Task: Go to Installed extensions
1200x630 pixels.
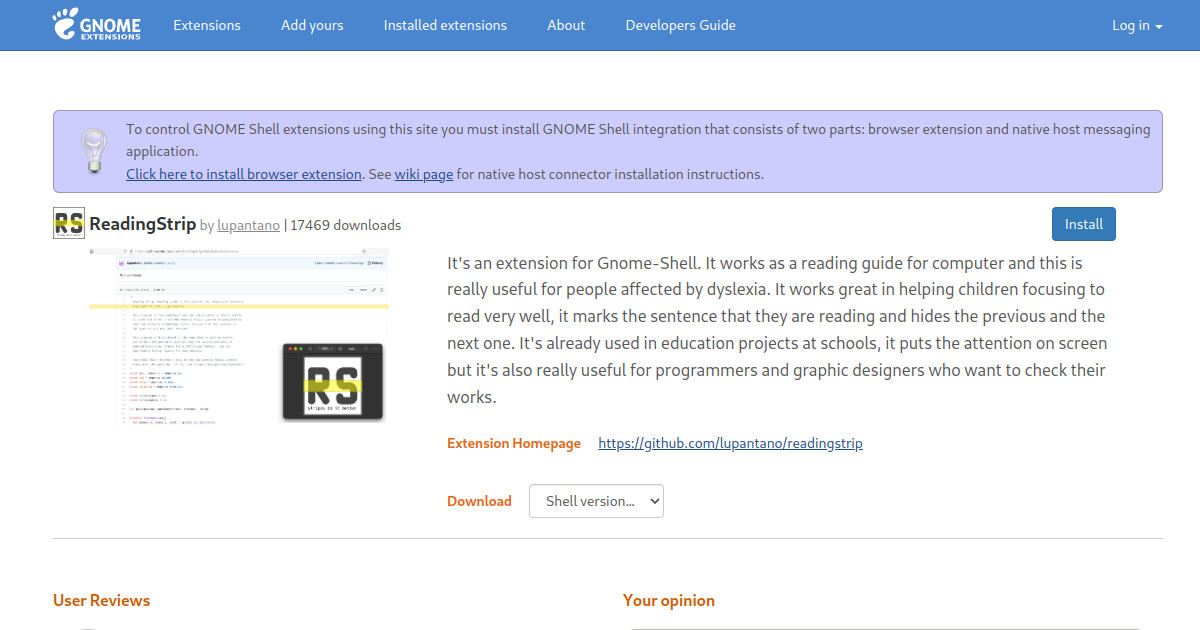Action: (445, 25)
